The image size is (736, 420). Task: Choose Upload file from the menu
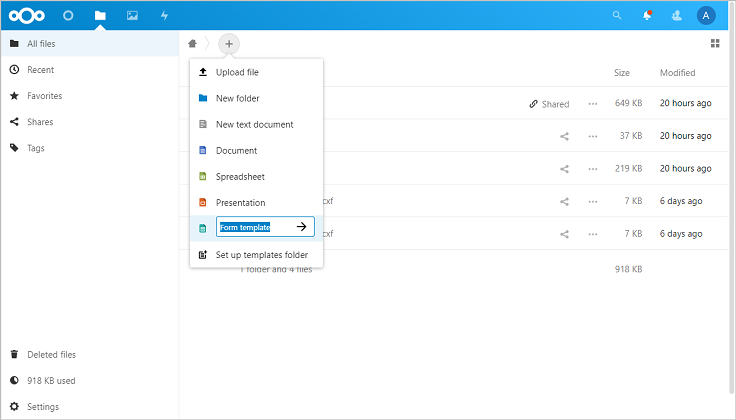tap(237, 73)
